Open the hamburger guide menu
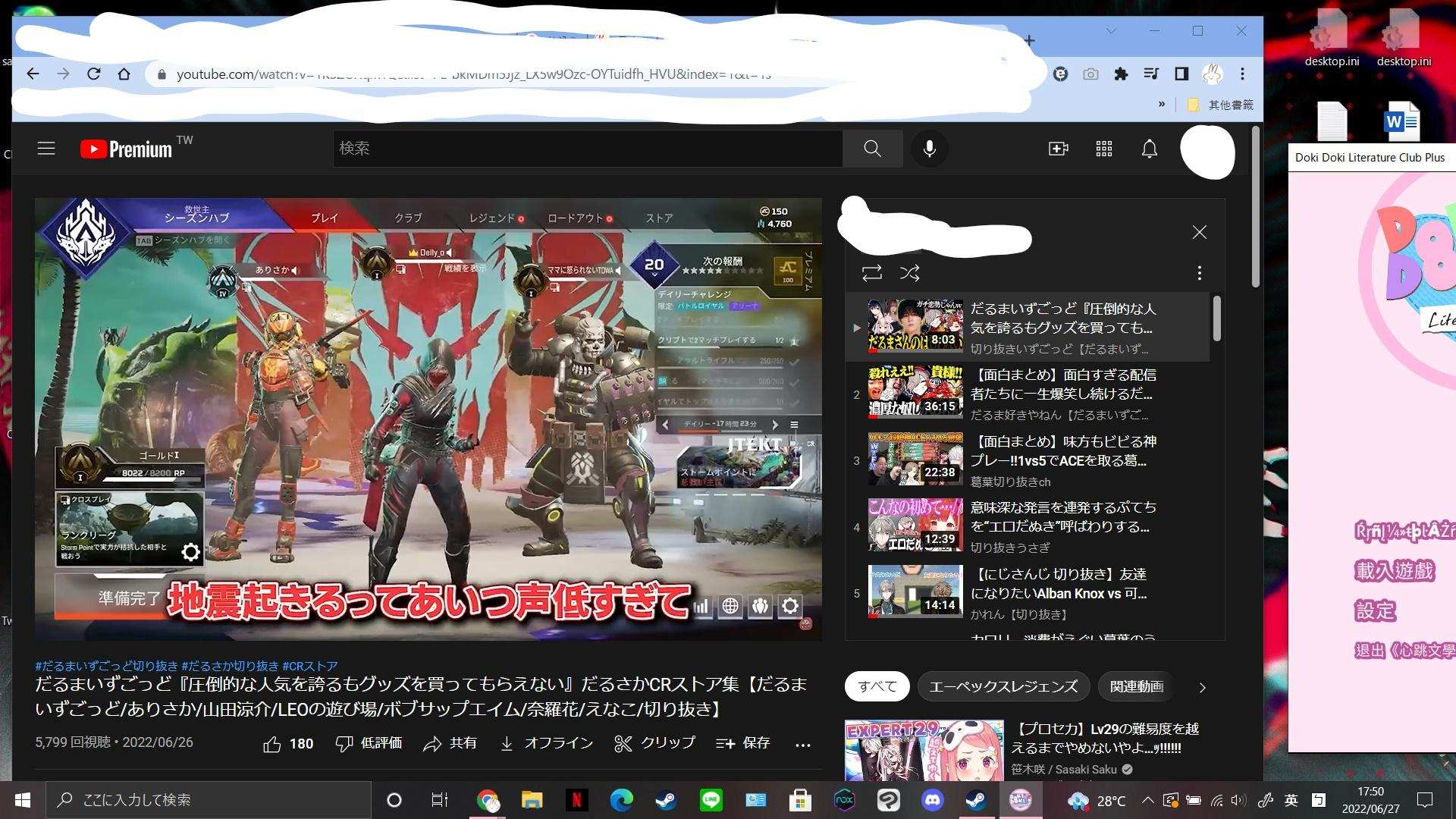Screen dimensions: 1456x819 click(x=46, y=149)
